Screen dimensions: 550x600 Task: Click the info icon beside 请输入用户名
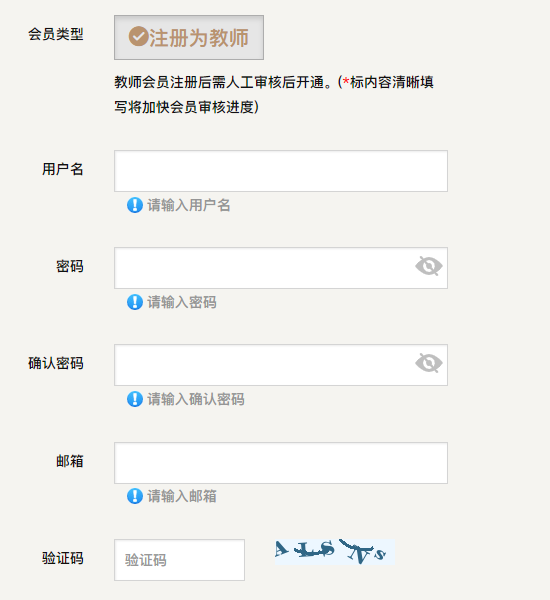(135, 205)
